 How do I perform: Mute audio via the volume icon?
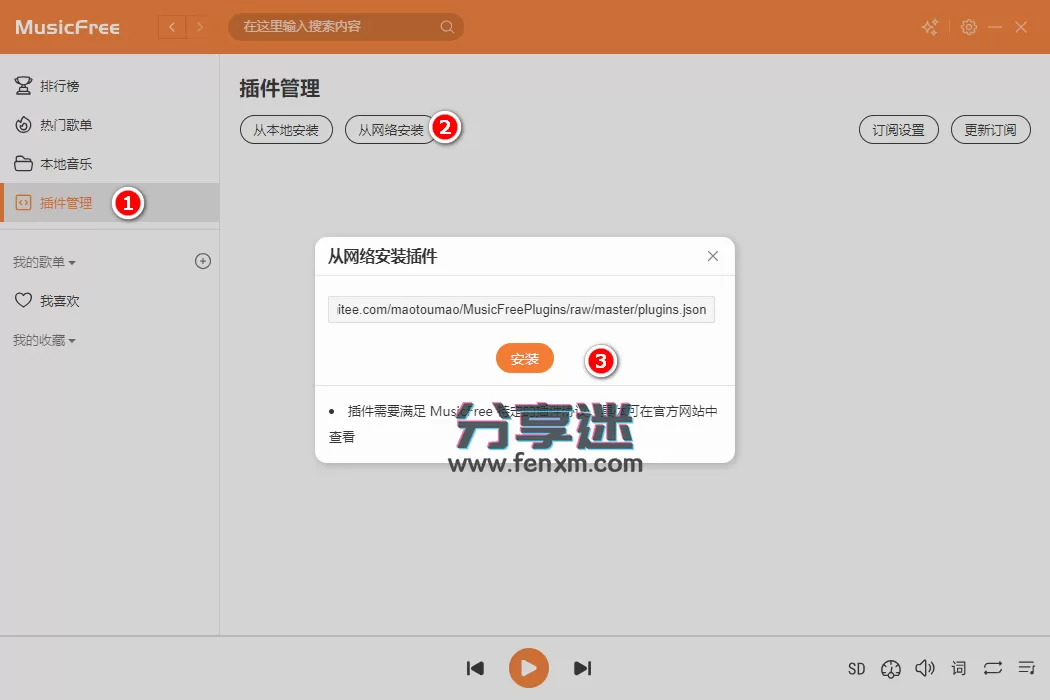[x=924, y=668]
